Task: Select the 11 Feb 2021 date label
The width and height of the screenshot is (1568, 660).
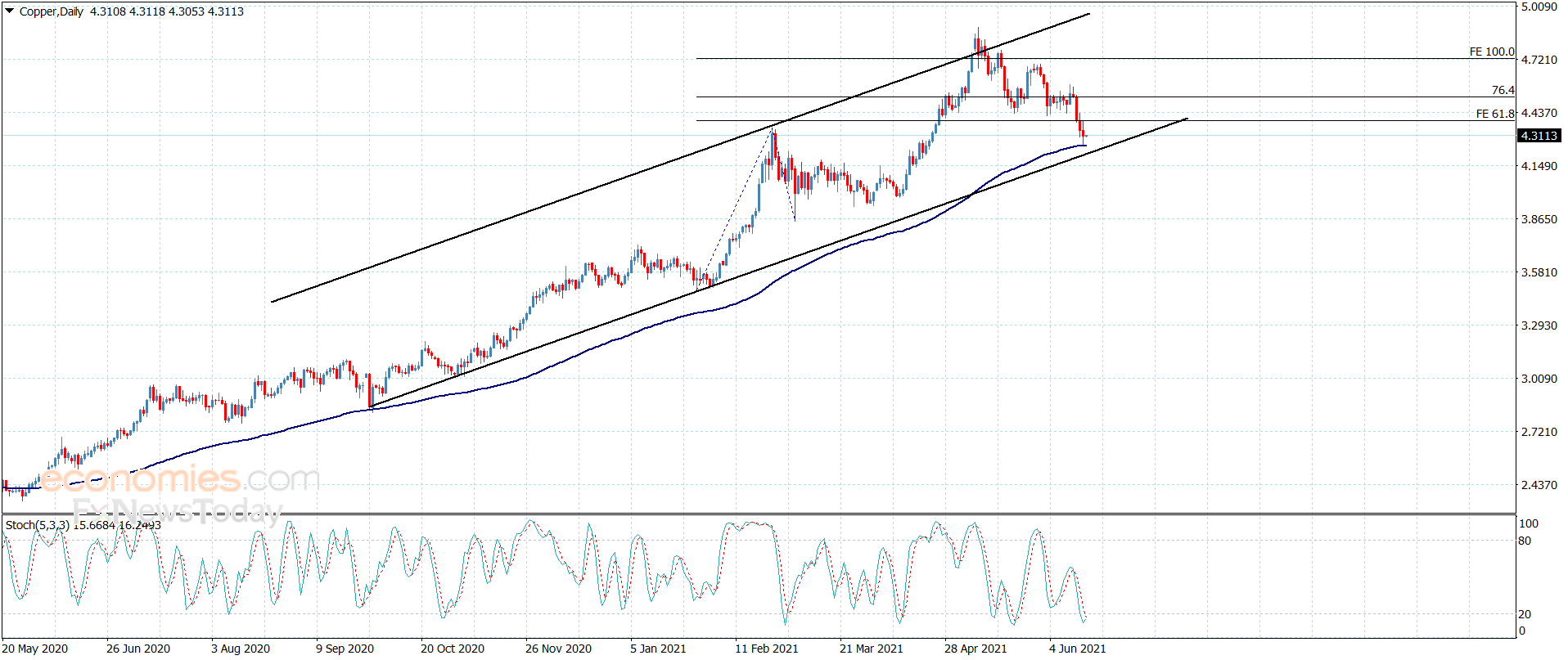Action: (x=767, y=649)
